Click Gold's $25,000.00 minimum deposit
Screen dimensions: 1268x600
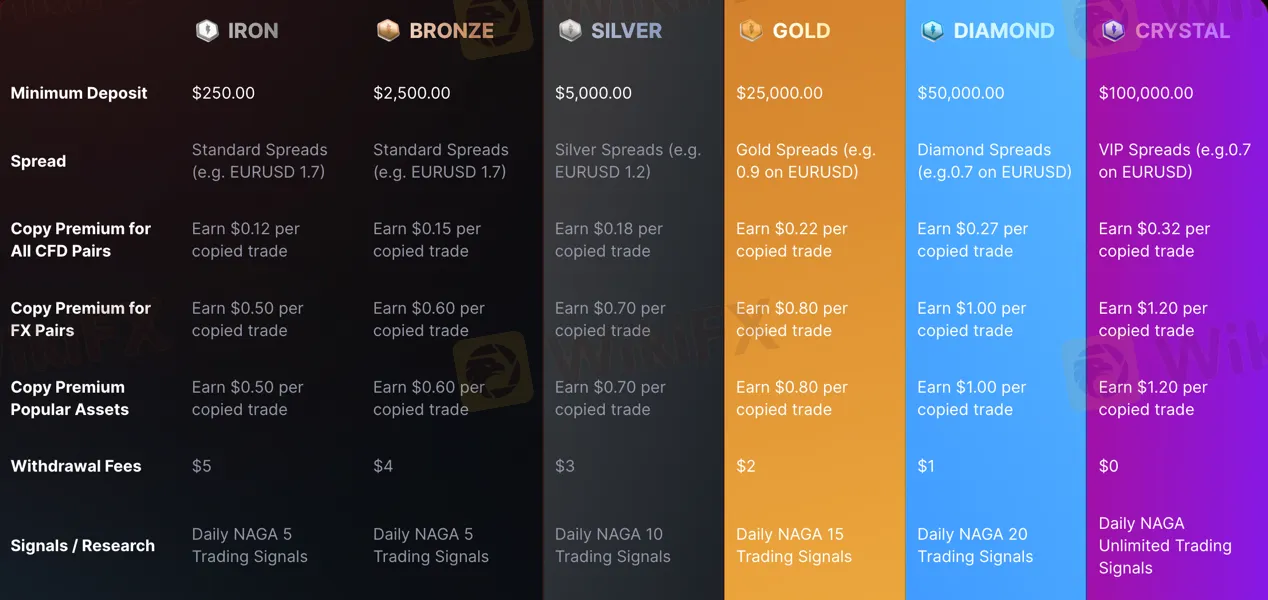pyautogui.click(x=779, y=93)
